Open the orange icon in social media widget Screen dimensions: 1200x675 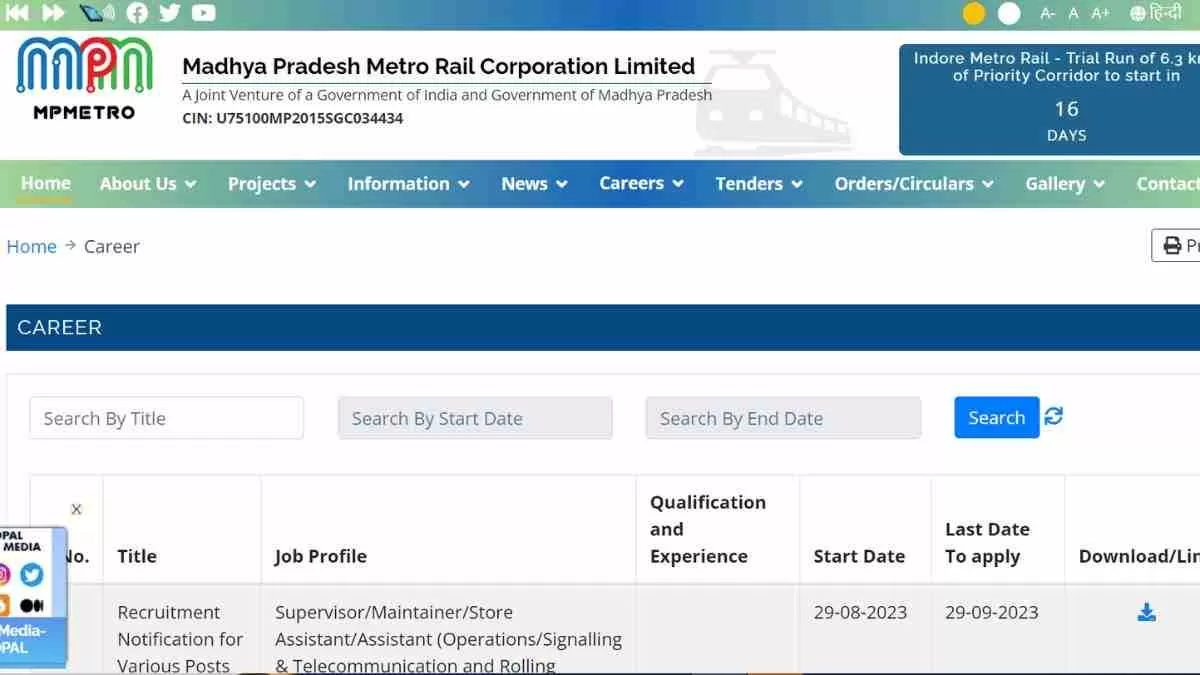click(4, 606)
